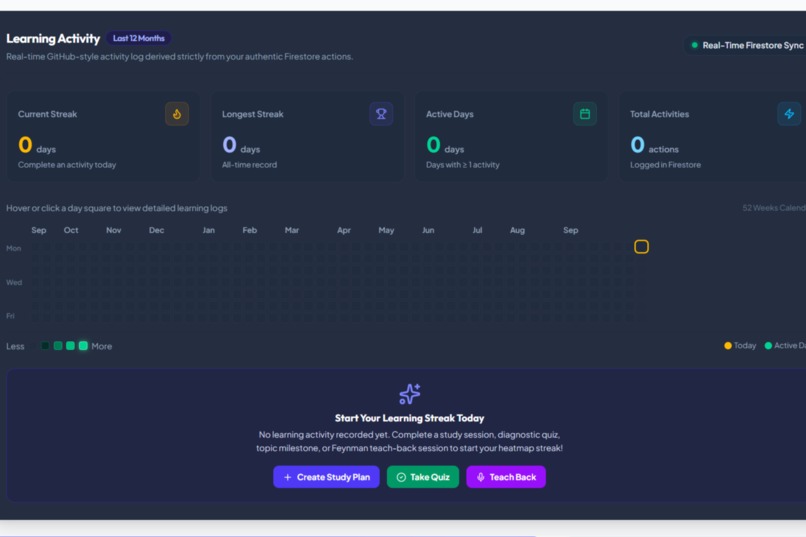The height and width of the screenshot is (537, 806).
Task: Click the Feb month label on heatmap
Action: (249, 230)
